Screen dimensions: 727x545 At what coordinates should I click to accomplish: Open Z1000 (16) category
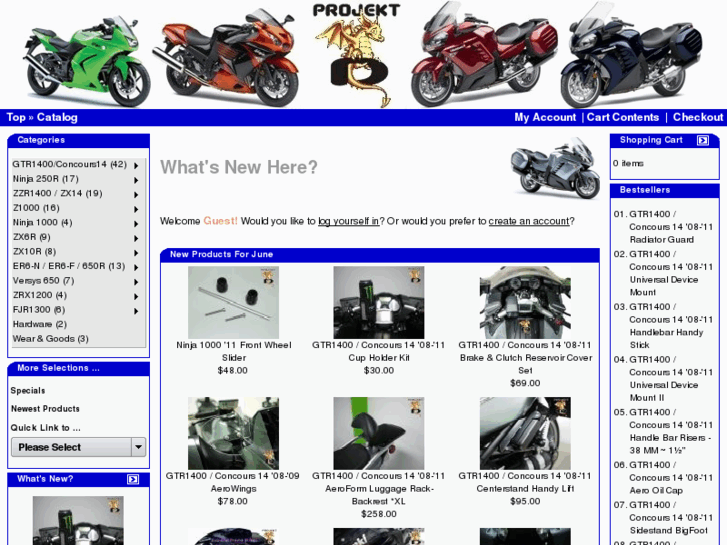click(36, 208)
